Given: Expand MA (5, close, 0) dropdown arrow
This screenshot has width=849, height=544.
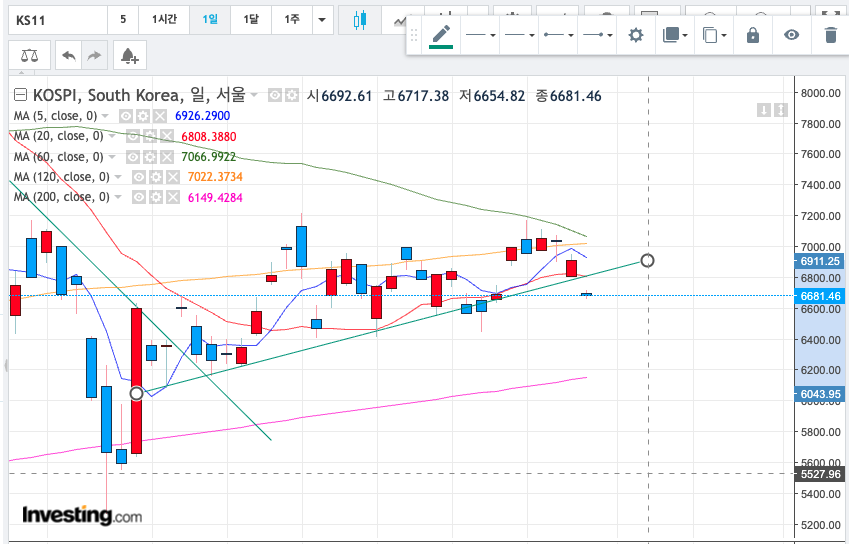Looking at the screenshot, I should click(105, 116).
